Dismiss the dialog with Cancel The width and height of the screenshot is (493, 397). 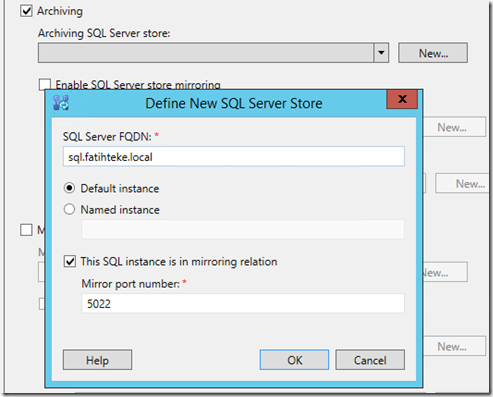pos(370,360)
